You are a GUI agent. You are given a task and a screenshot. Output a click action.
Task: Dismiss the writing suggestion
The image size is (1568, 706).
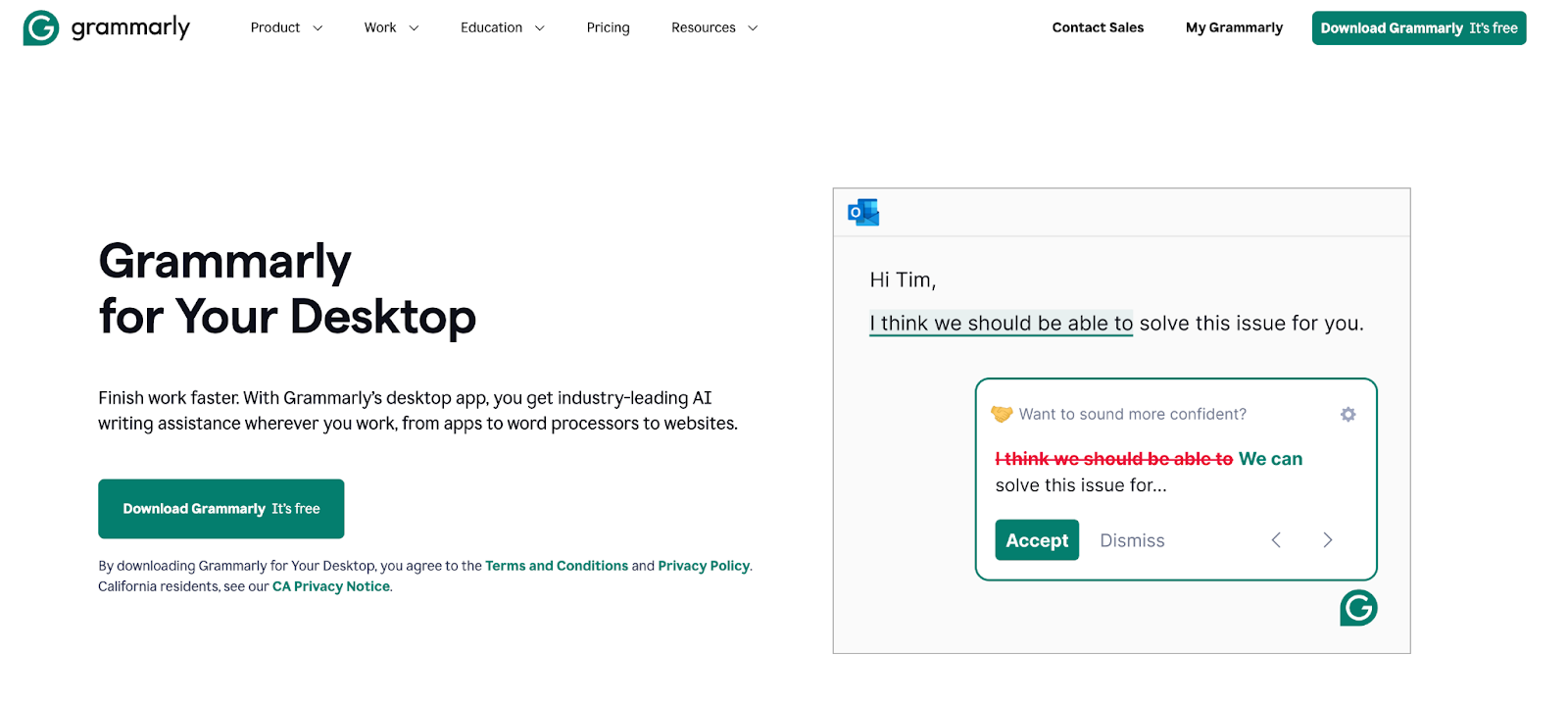click(x=1132, y=540)
